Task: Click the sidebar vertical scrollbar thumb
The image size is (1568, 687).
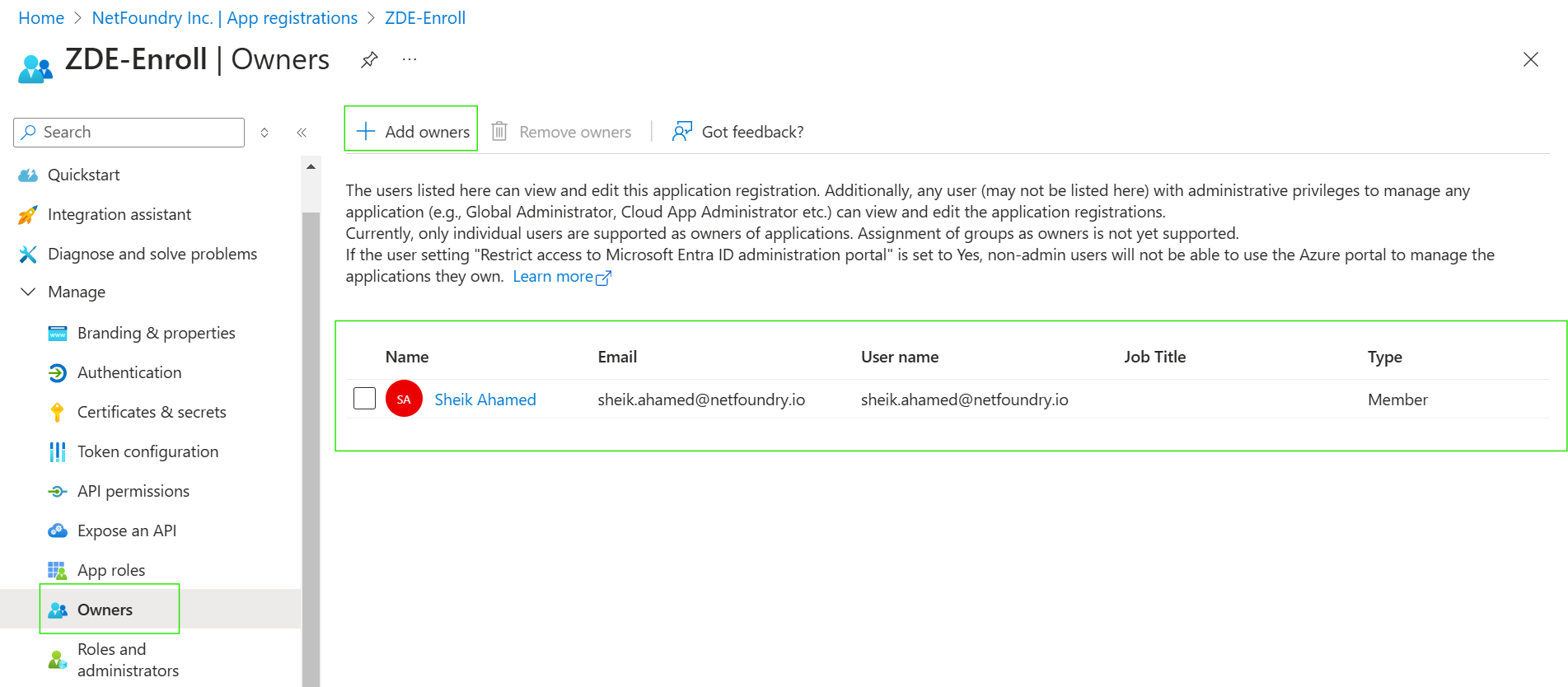Action: (311, 449)
